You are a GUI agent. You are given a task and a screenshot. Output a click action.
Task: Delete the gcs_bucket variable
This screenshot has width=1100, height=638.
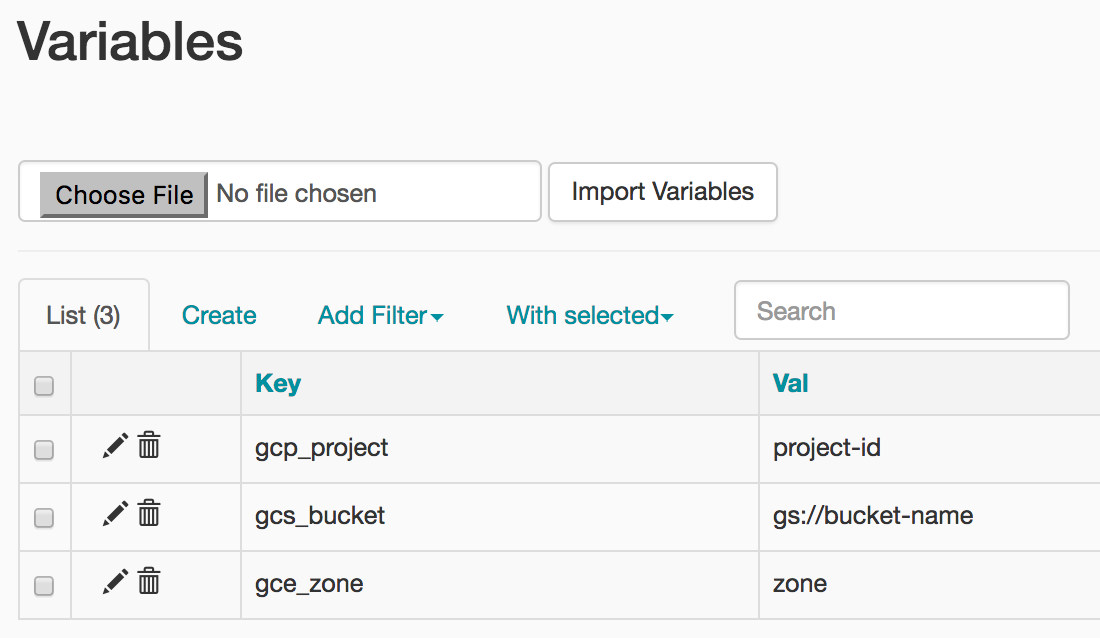[147, 514]
